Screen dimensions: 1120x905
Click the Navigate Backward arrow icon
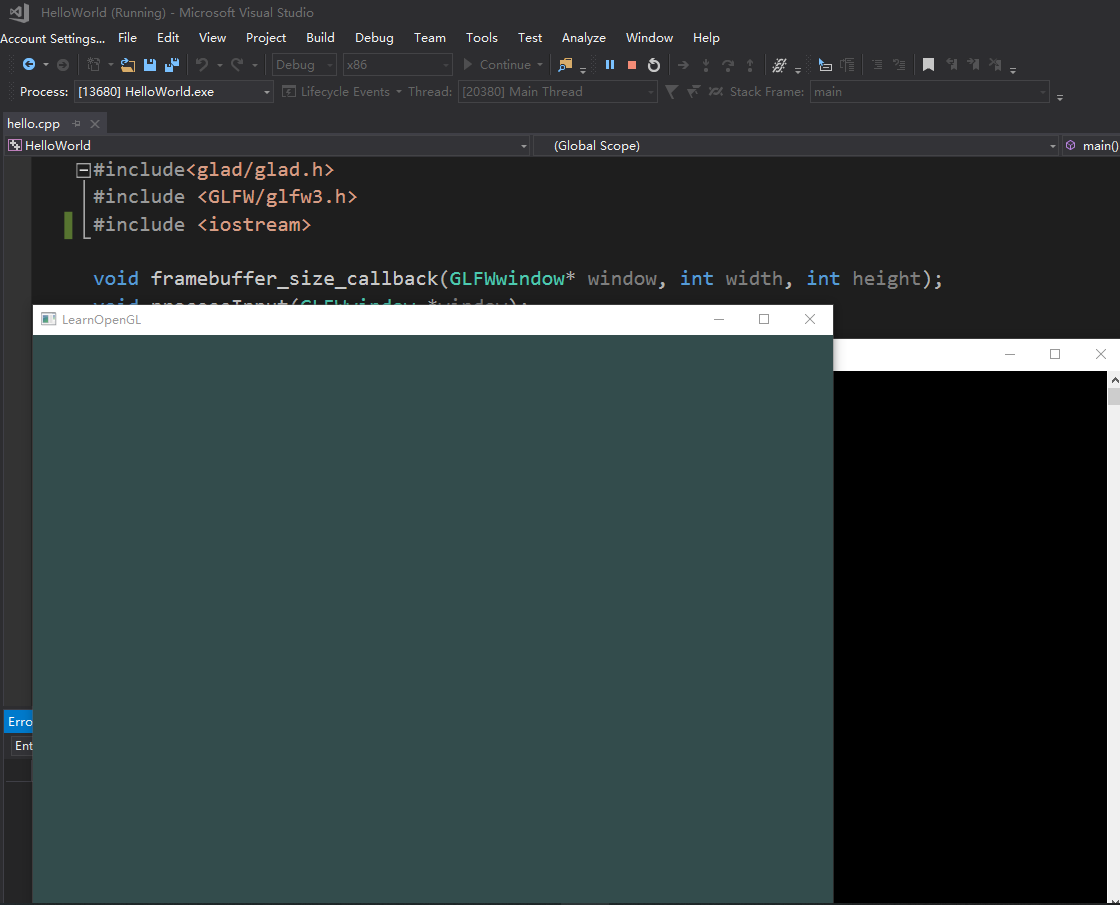pyautogui.click(x=28, y=65)
